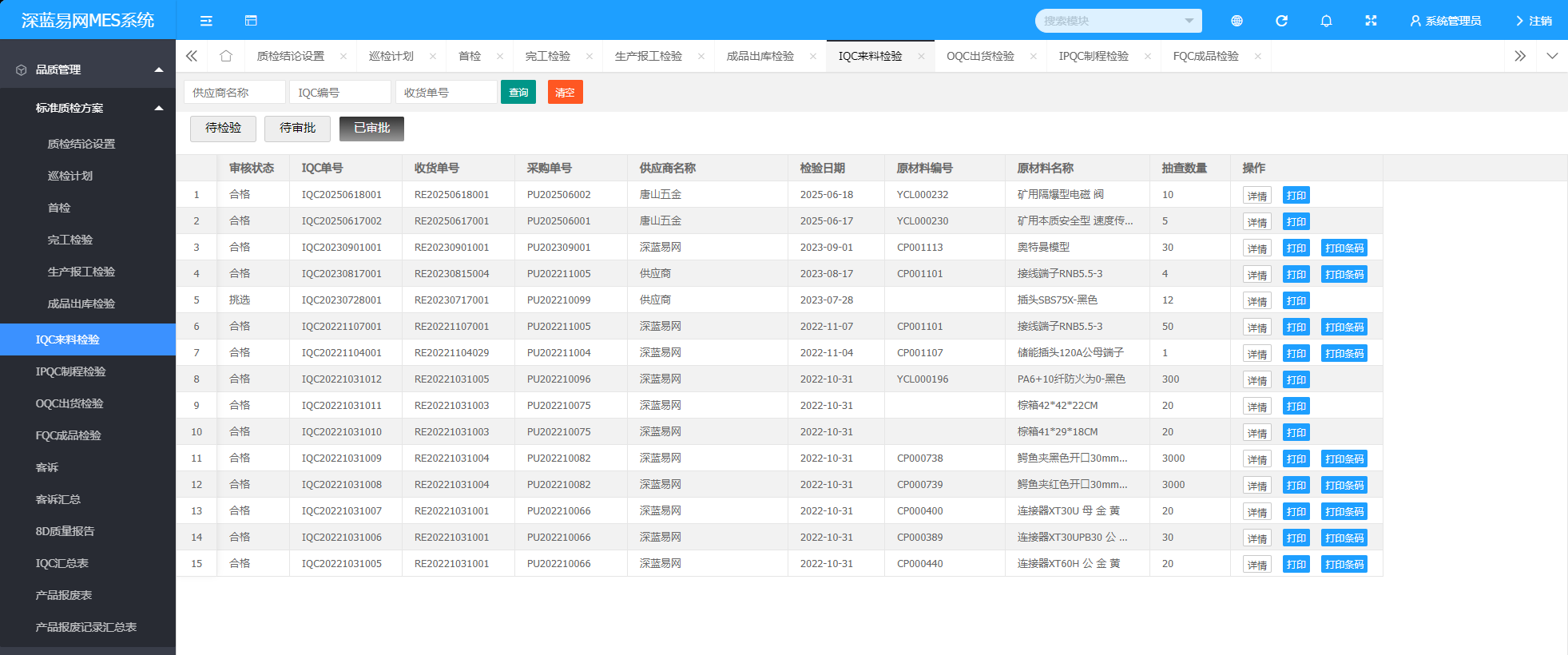1568x655 pixels.
Task: Open 成品出库检验 in sidebar
Action: pyautogui.click(x=88, y=304)
